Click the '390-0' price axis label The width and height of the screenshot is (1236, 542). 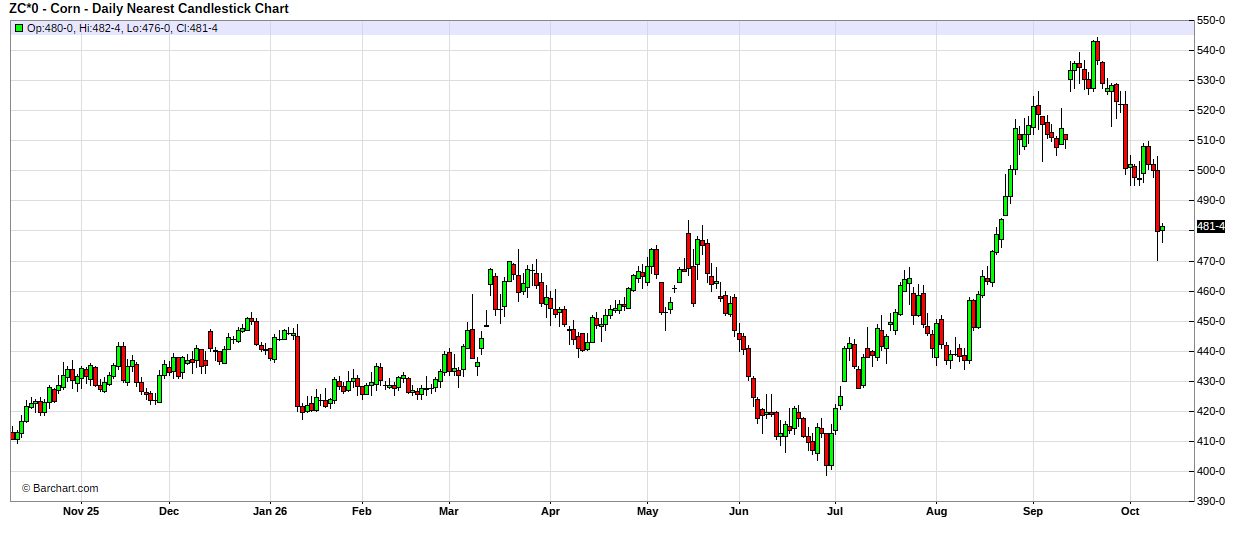coord(1212,501)
